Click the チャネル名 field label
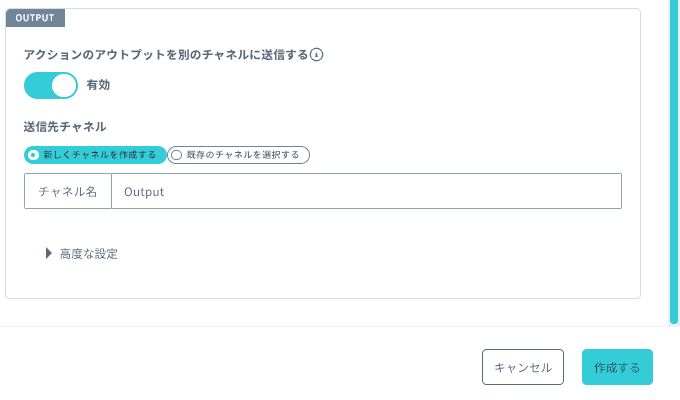 pyautogui.click(x=68, y=191)
